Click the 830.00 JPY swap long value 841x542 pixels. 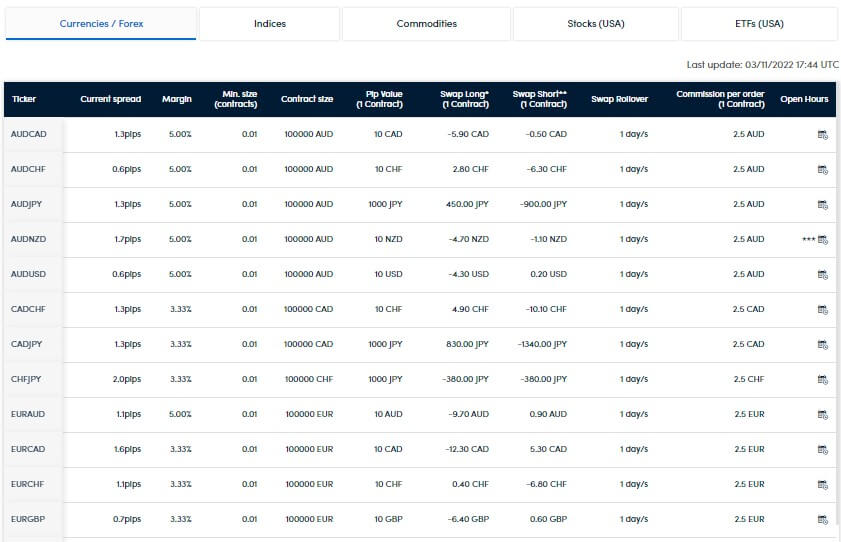(467, 344)
